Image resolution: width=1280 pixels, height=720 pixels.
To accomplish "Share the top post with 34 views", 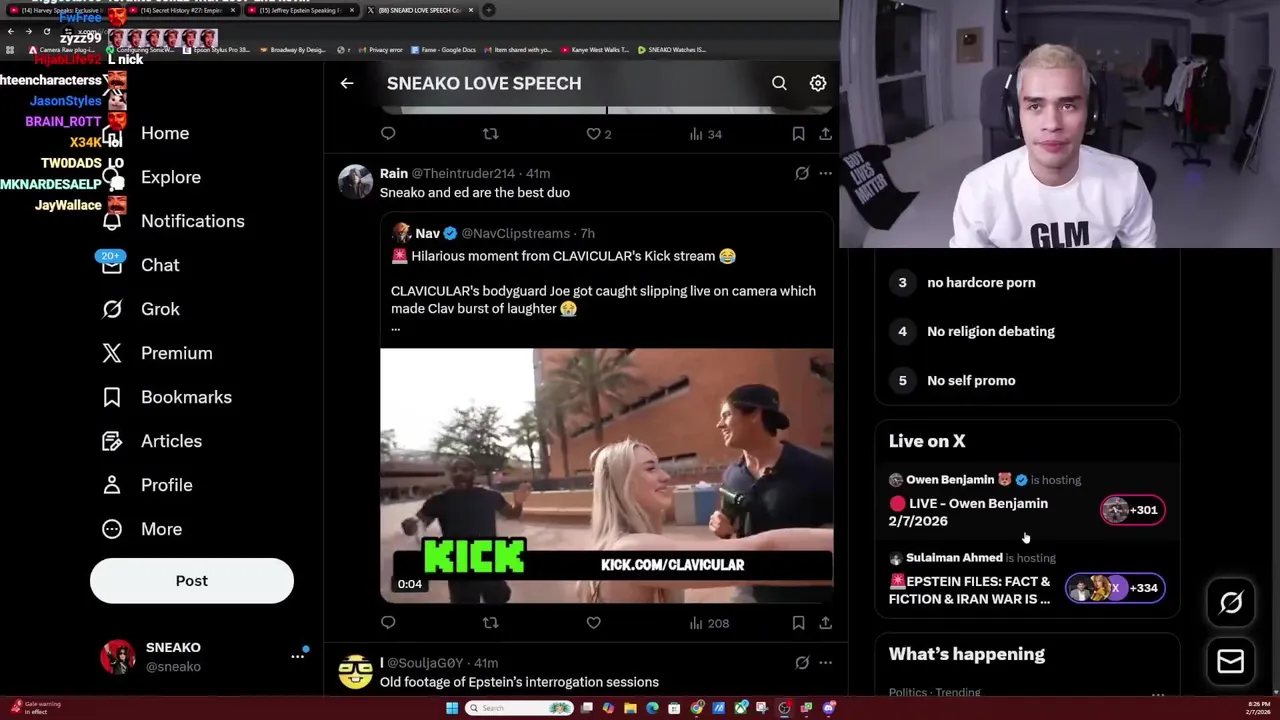I will pos(825,134).
